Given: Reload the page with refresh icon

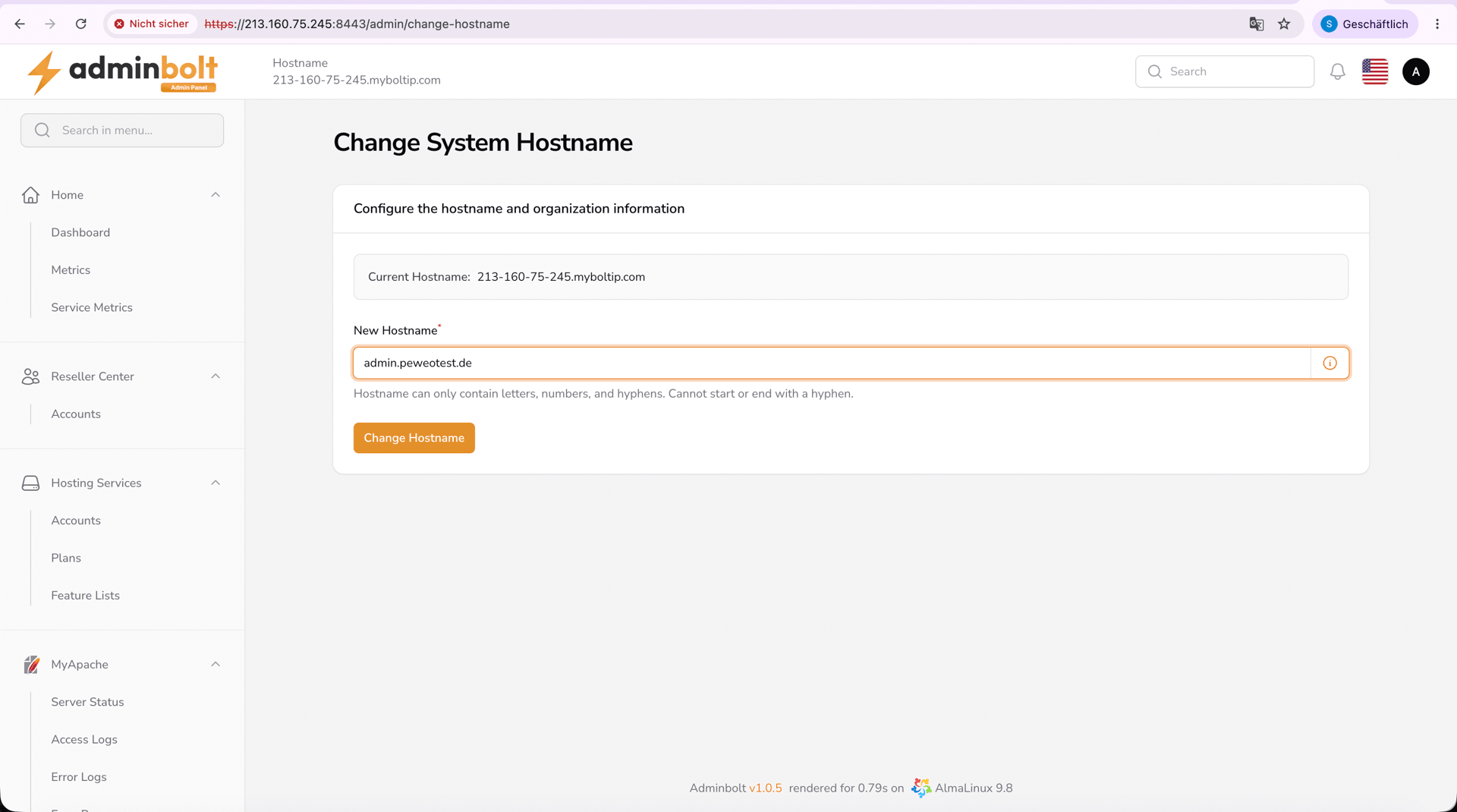Looking at the screenshot, I should (x=81, y=24).
